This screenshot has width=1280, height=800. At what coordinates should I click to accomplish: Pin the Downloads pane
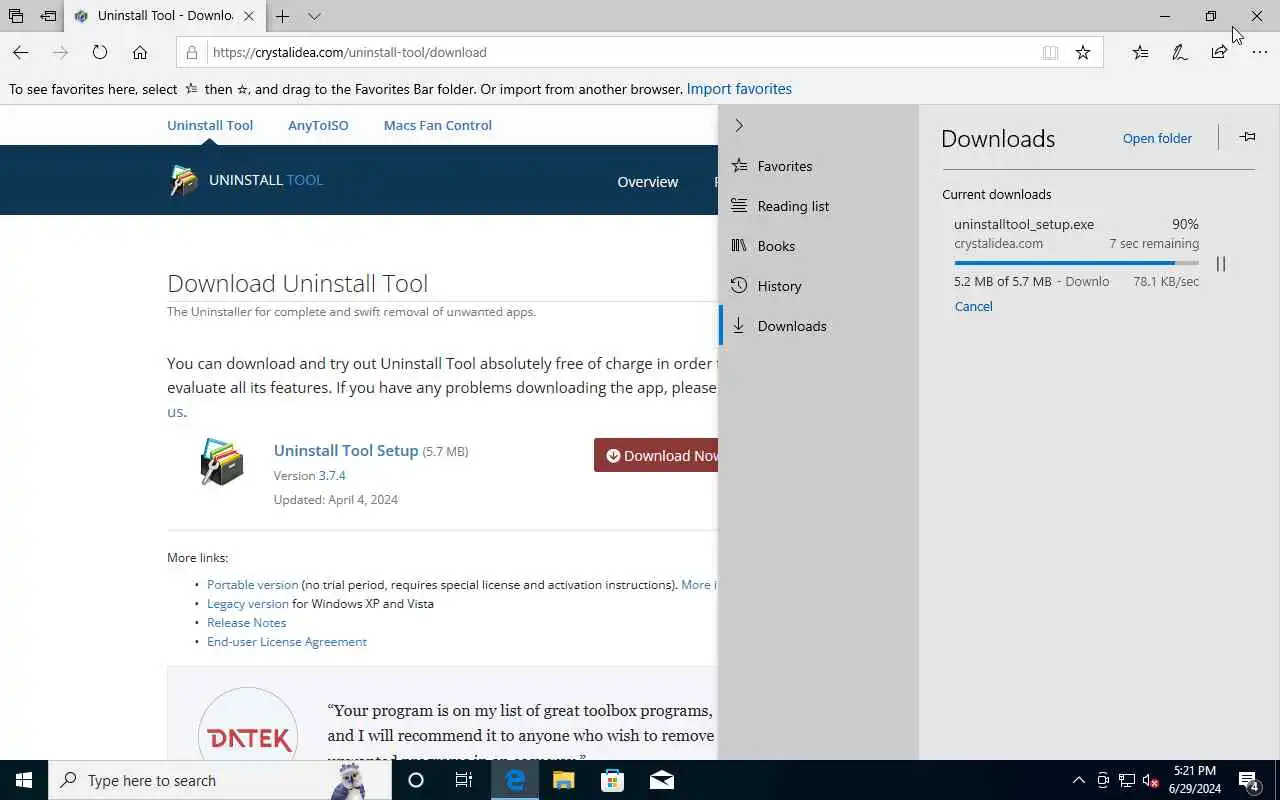(1247, 137)
